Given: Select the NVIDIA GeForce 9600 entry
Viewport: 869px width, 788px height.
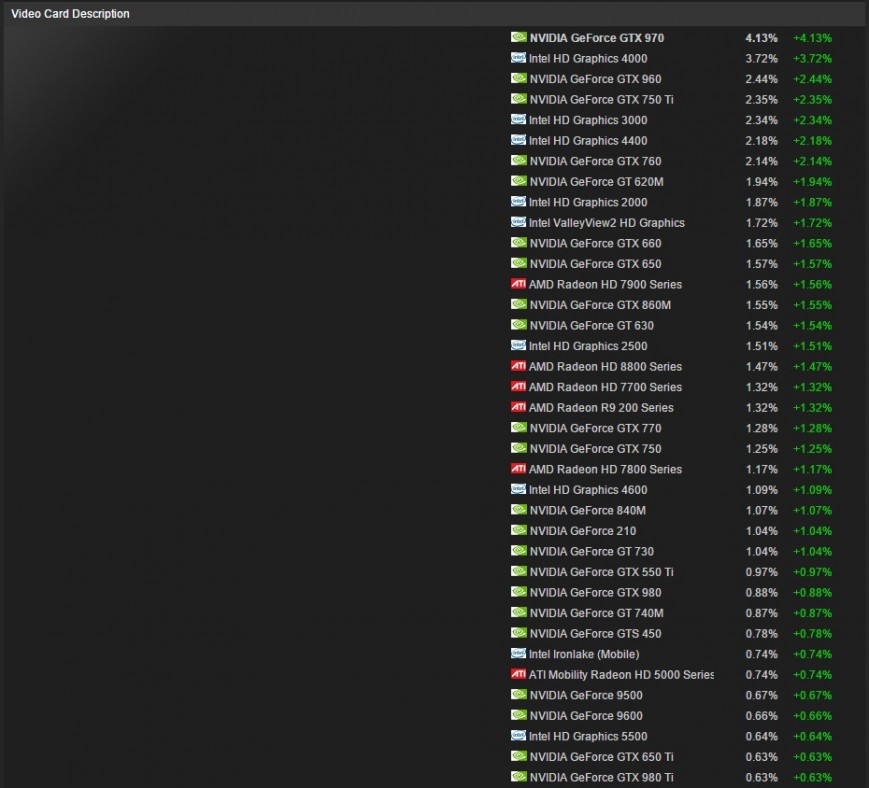Looking at the screenshot, I should pos(586,715).
